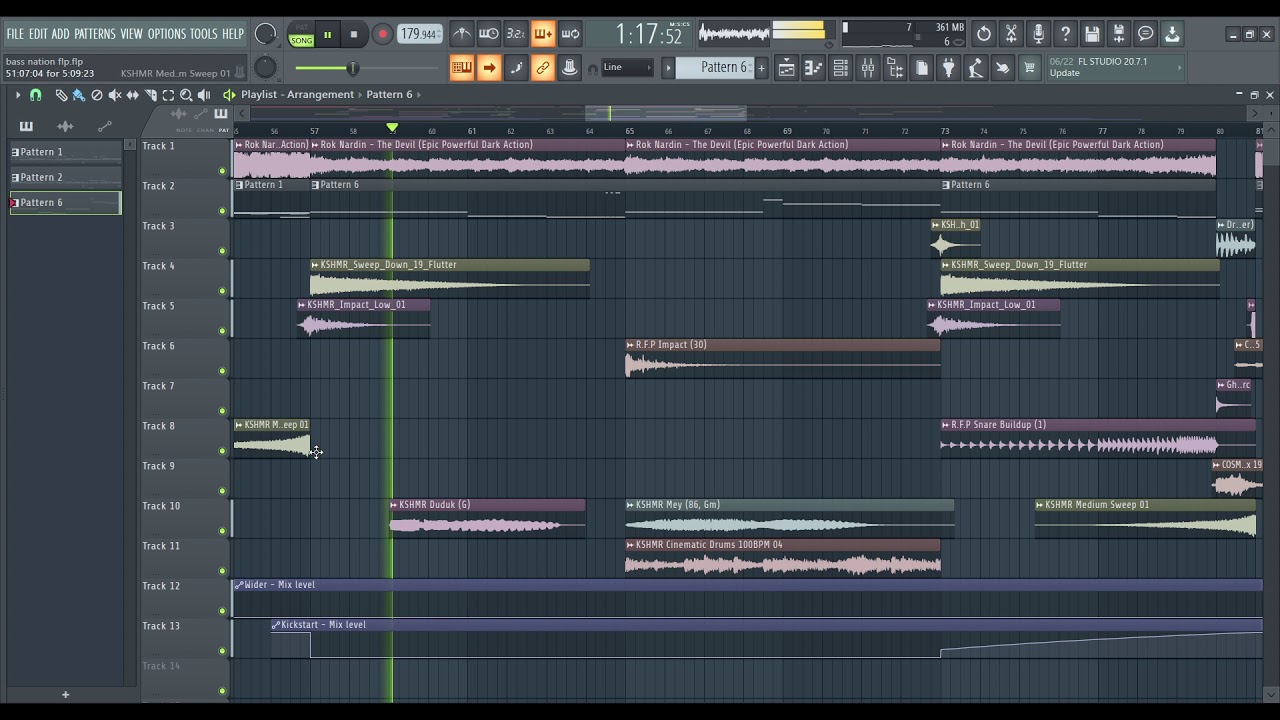
Task: Open the EDIT menu
Action: 38,34
